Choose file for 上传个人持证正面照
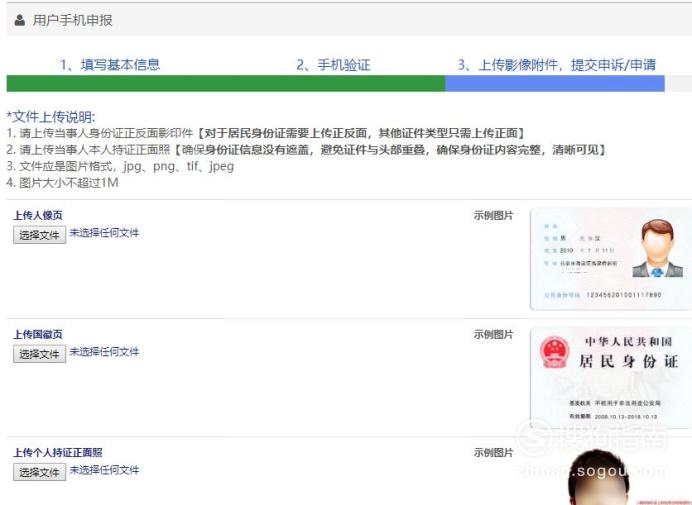 tap(39, 472)
